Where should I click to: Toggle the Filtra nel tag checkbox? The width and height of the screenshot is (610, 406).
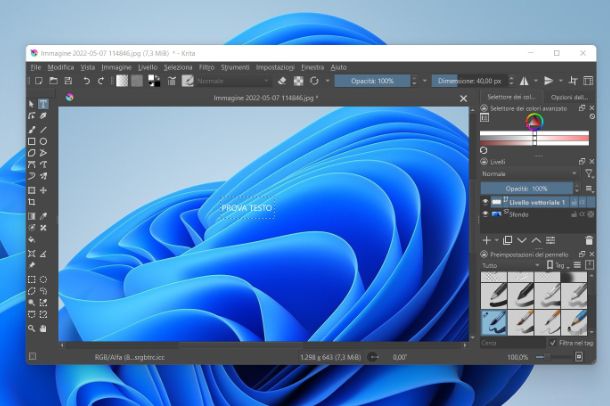(552, 343)
